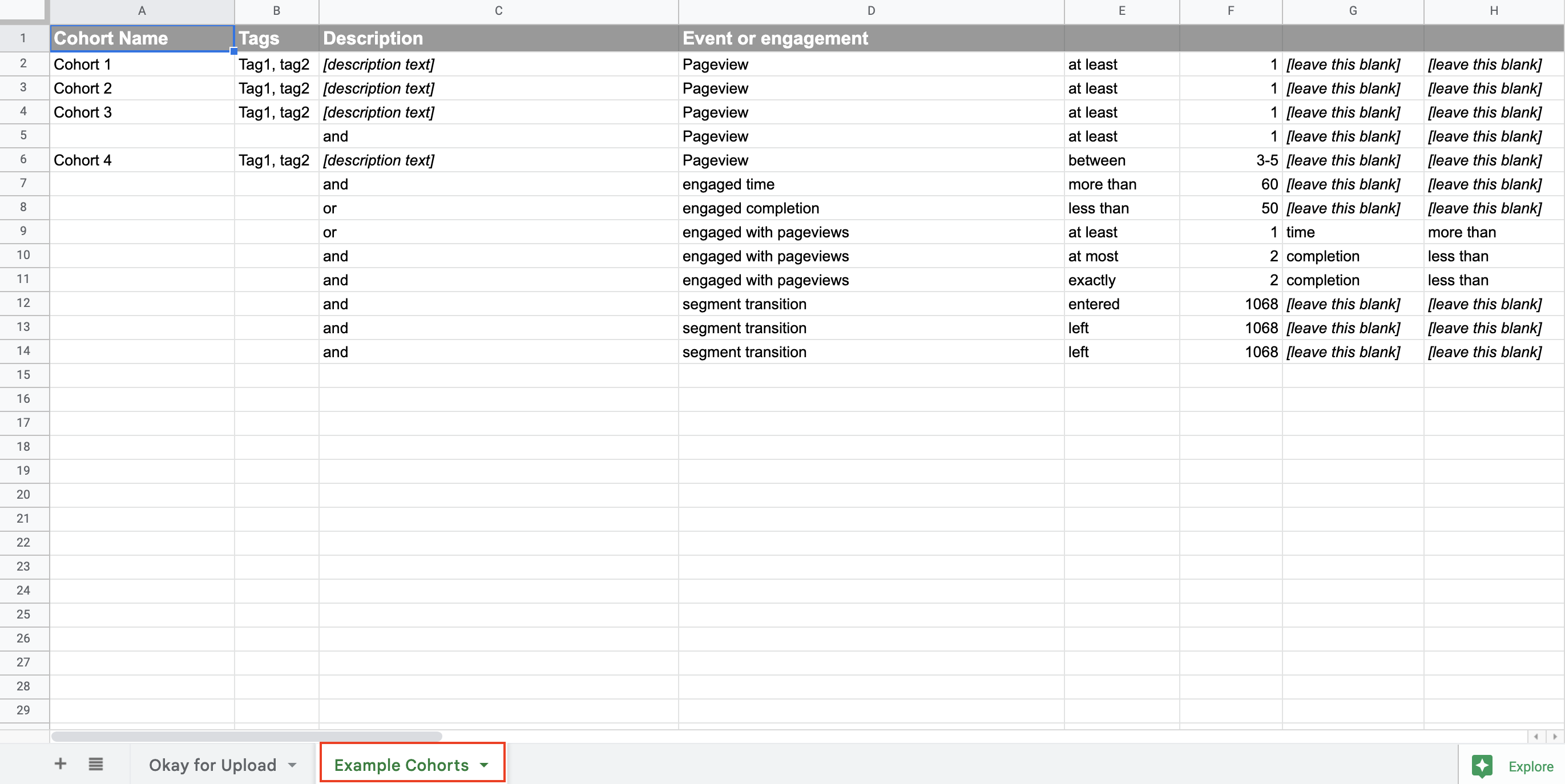
Task: Select the Cohort 3 cell
Action: coord(142,112)
